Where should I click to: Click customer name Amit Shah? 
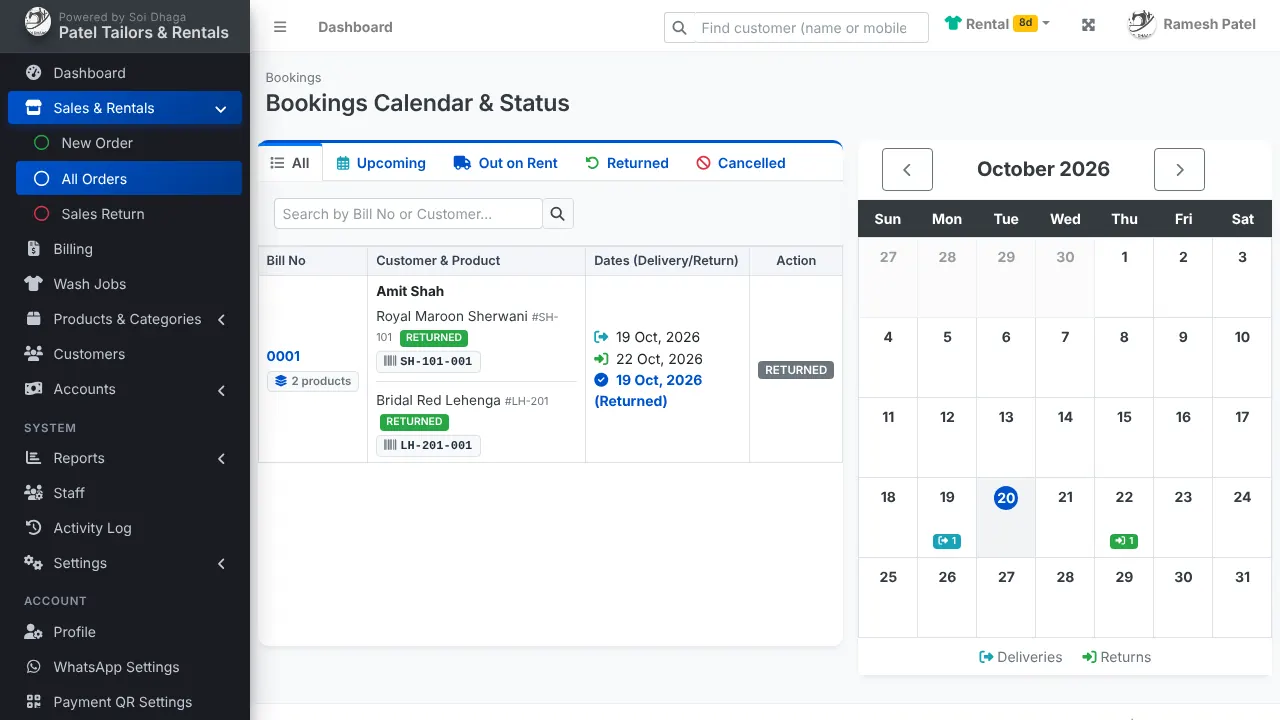point(410,291)
